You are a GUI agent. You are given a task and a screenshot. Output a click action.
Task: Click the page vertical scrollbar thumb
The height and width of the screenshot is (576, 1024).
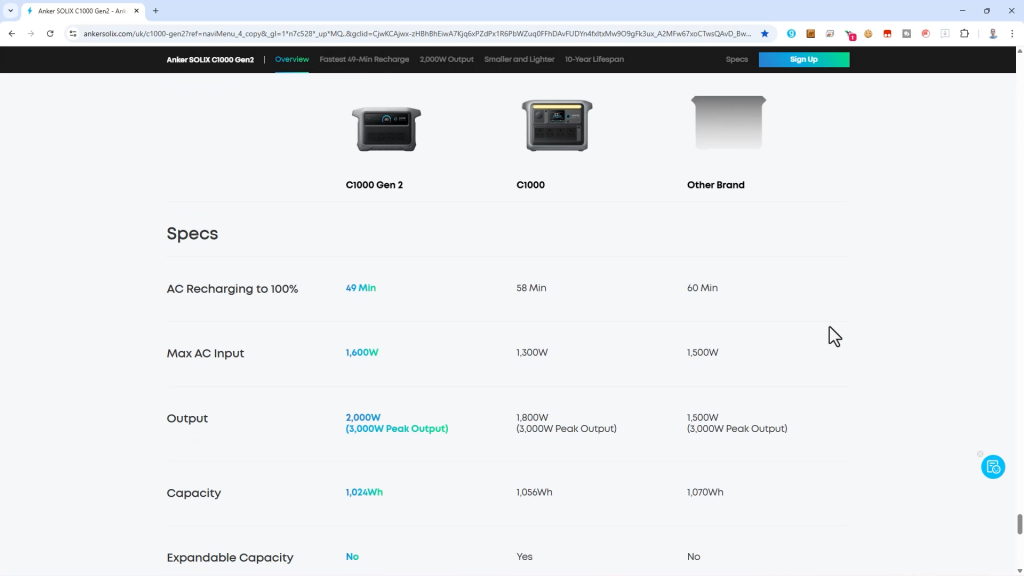coord(1019,524)
